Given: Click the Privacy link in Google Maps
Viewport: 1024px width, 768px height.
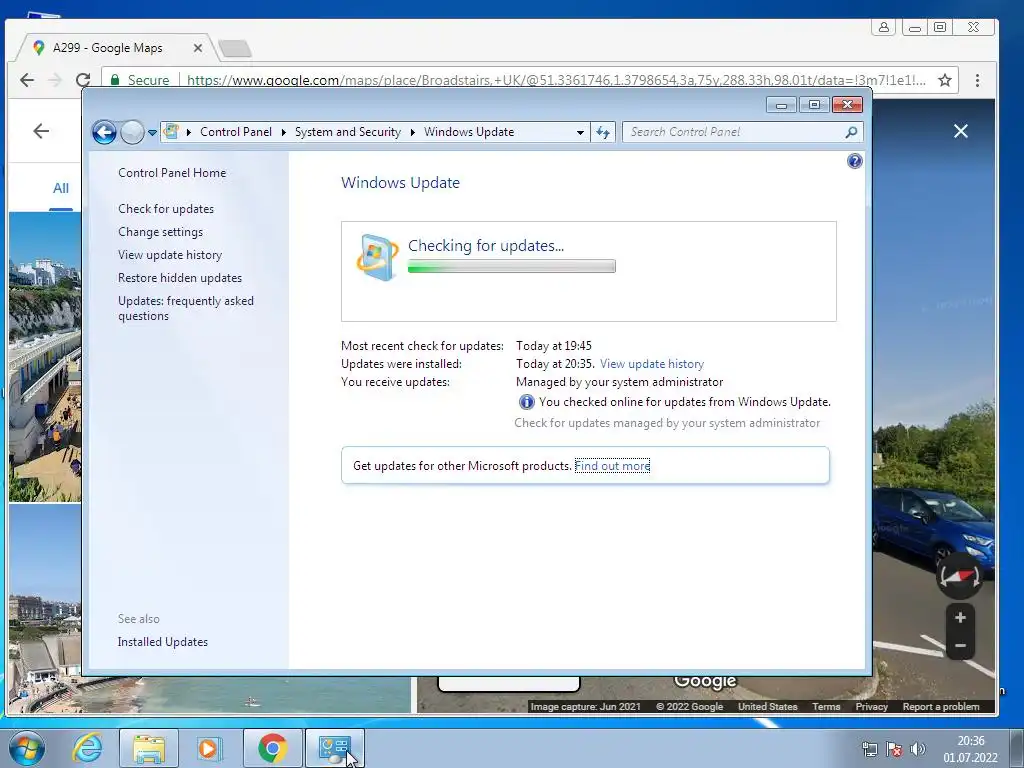Looking at the screenshot, I should 871,707.
